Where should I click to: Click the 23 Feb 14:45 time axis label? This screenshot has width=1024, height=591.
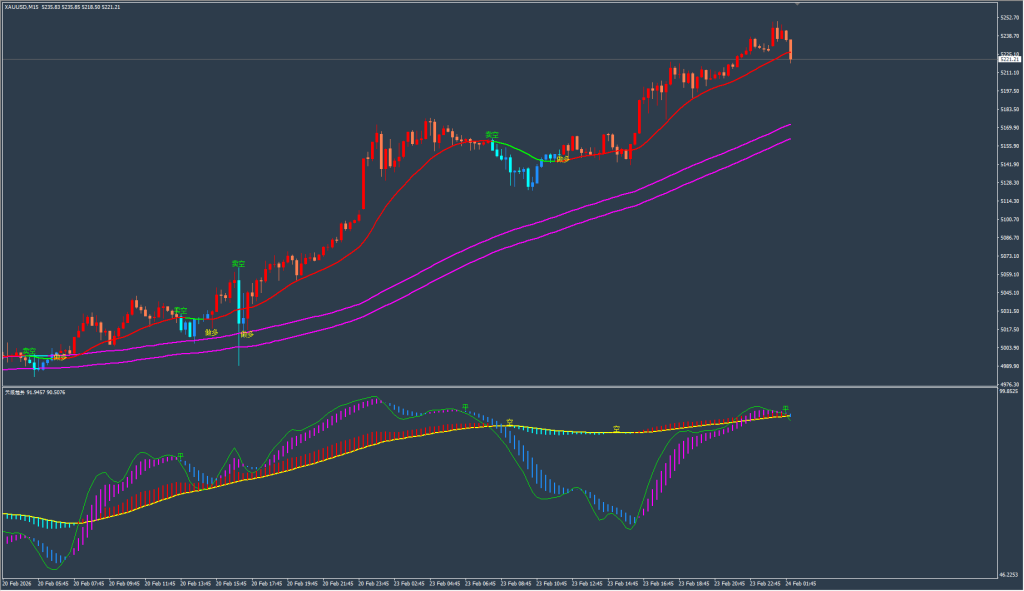tap(625, 583)
